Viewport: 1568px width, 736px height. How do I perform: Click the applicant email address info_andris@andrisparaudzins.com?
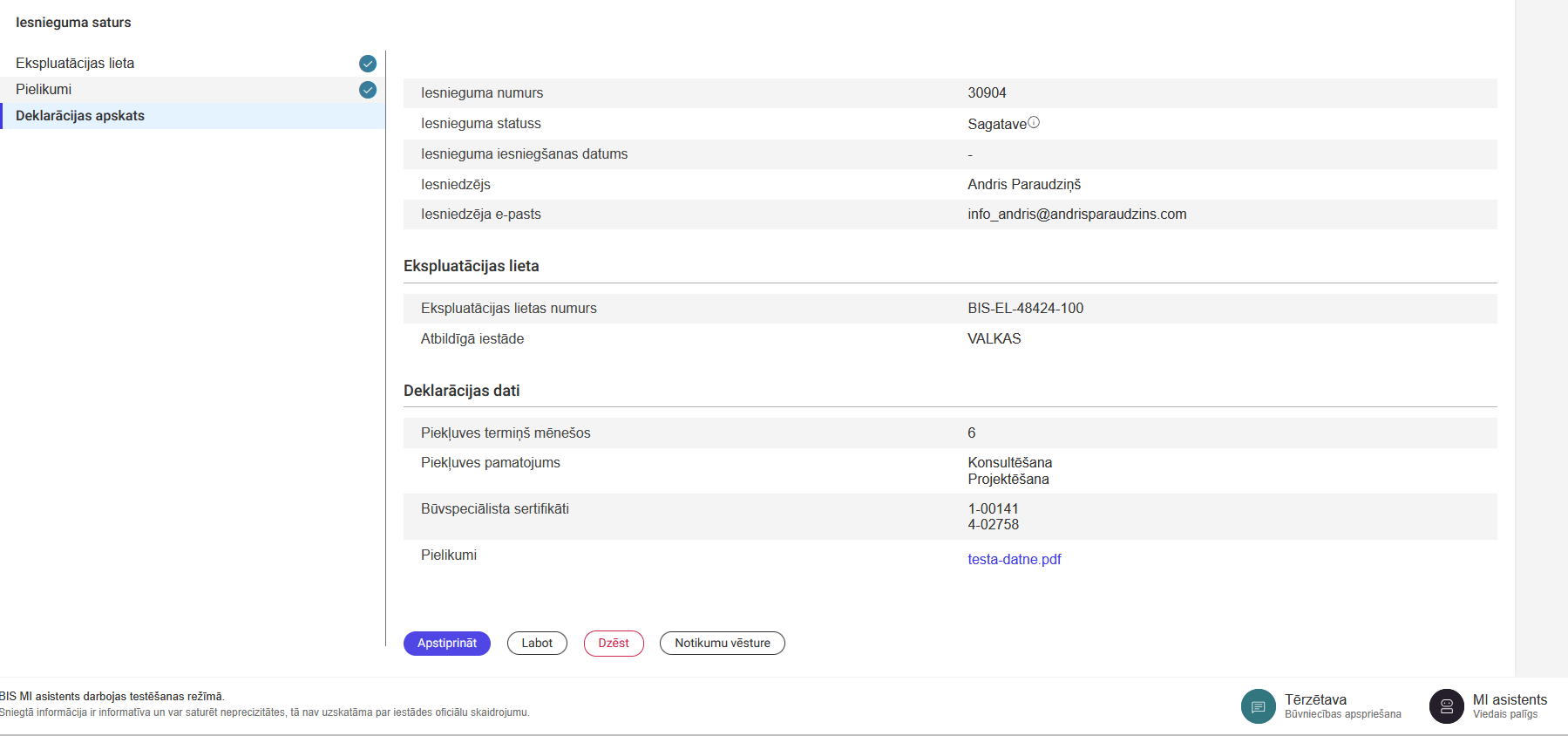(x=1076, y=215)
